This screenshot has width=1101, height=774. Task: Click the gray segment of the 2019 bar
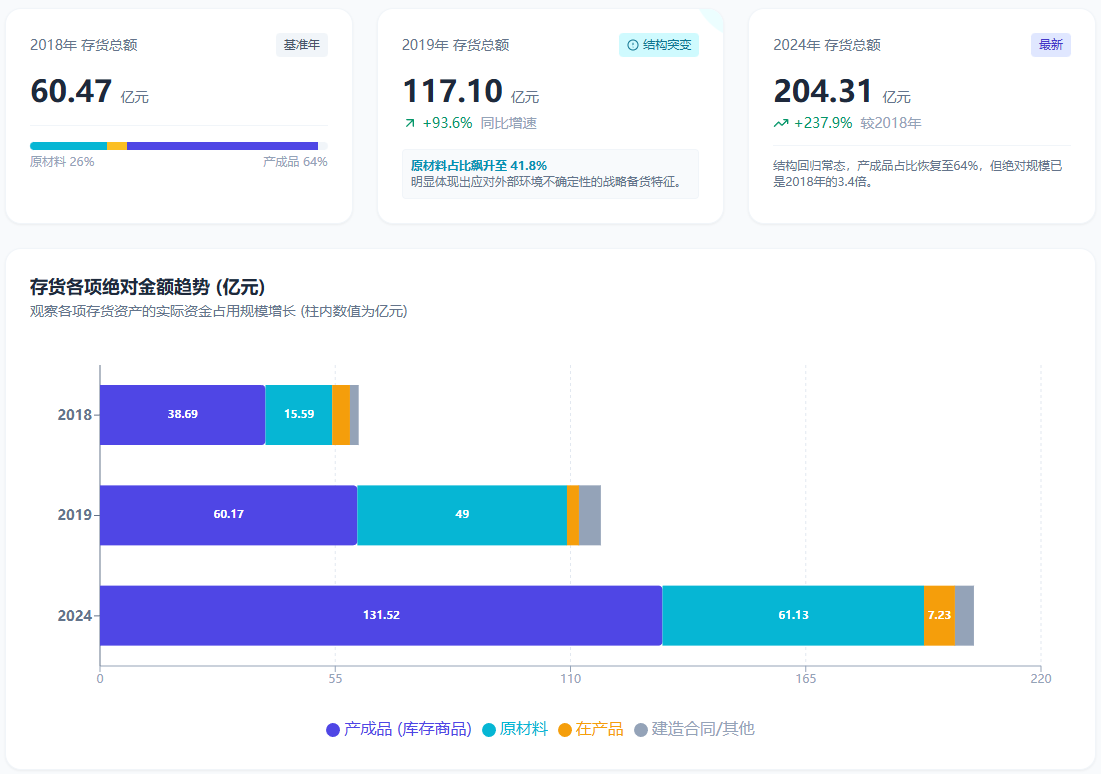tap(590, 514)
